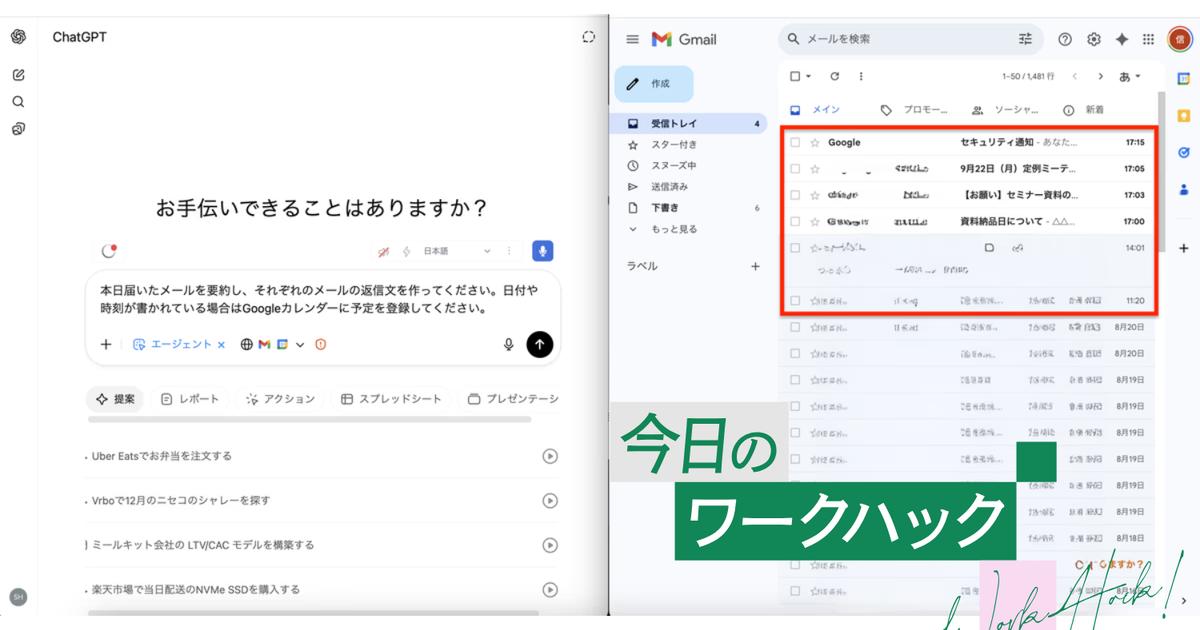Run the Uber Eats お弁当 suggestion

[x=549, y=456]
